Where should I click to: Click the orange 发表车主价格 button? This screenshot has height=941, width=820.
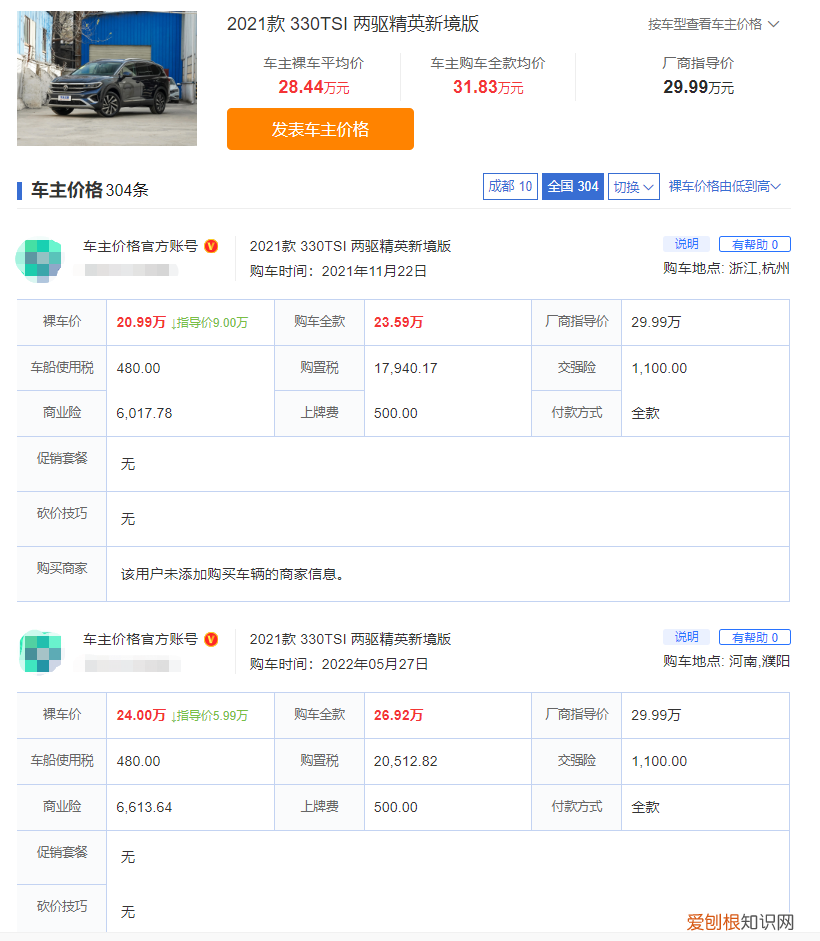320,130
